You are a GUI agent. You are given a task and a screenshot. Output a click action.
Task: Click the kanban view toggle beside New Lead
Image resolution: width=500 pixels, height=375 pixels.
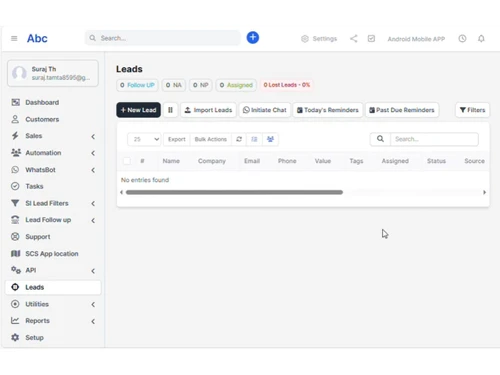pos(170,110)
